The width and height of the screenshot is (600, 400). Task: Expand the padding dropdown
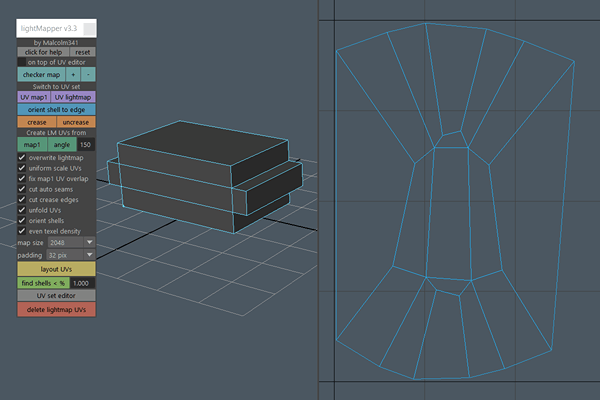click(71, 255)
